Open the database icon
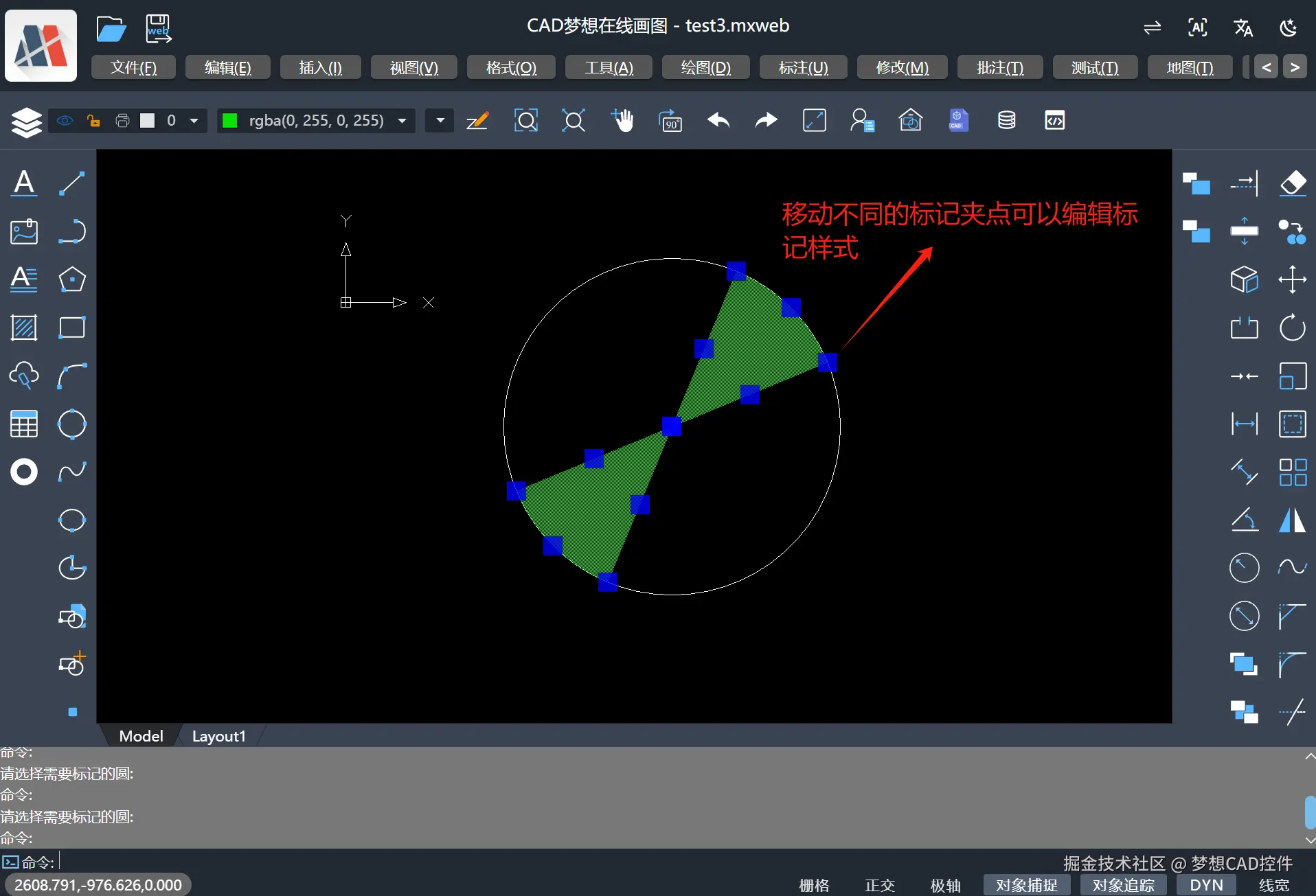 [1006, 121]
